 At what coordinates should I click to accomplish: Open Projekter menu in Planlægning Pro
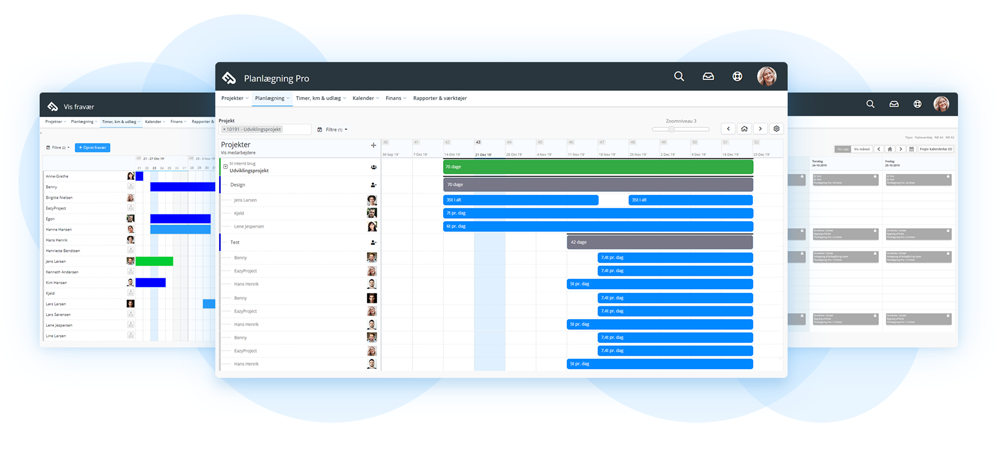tap(235, 98)
